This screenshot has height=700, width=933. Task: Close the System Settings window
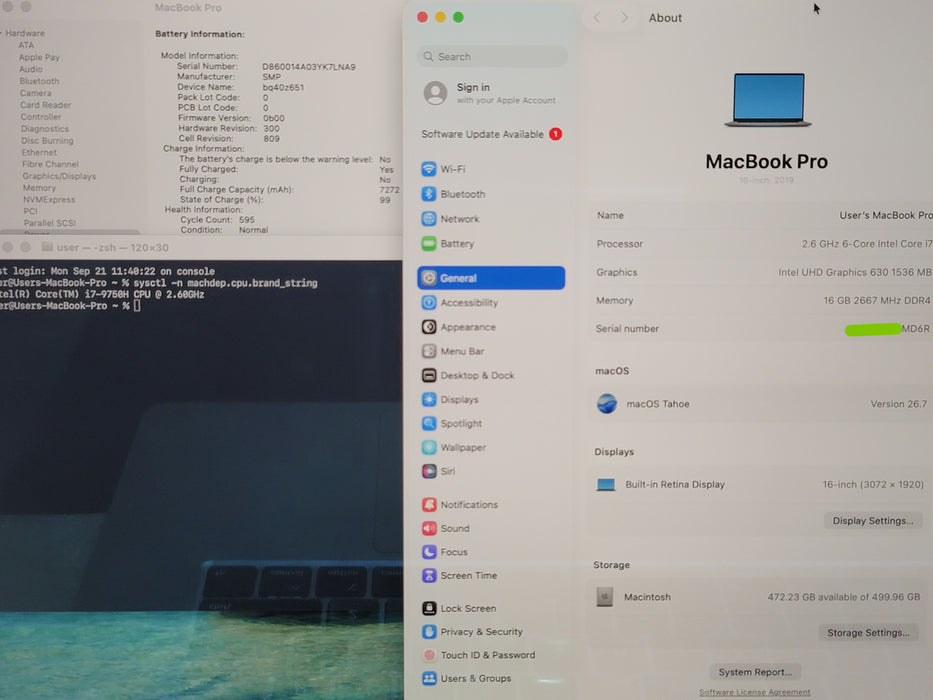[422, 17]
